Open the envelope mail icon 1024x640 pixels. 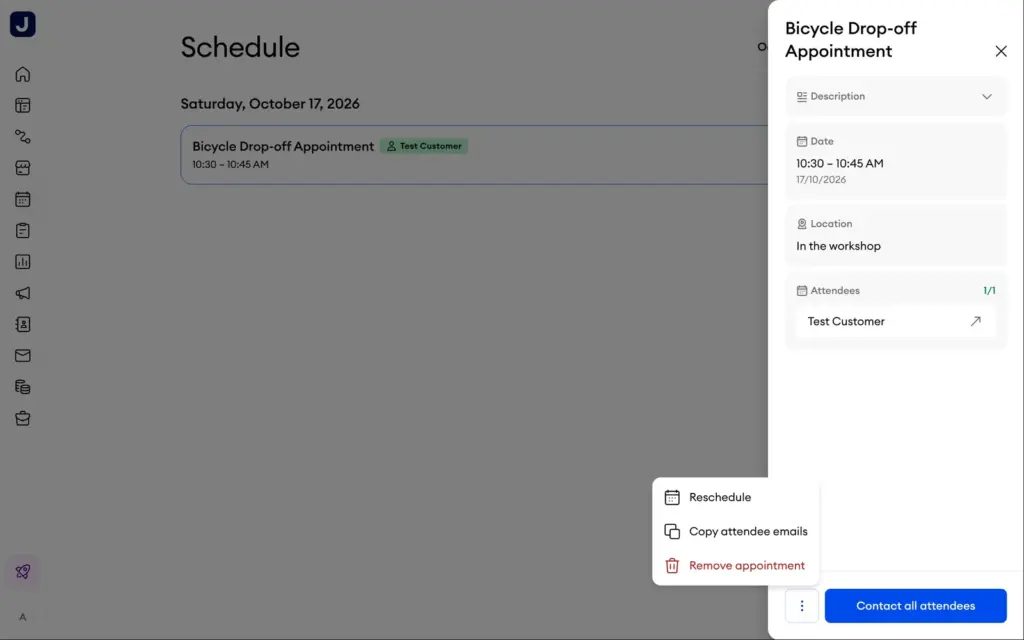pos(23,355)
